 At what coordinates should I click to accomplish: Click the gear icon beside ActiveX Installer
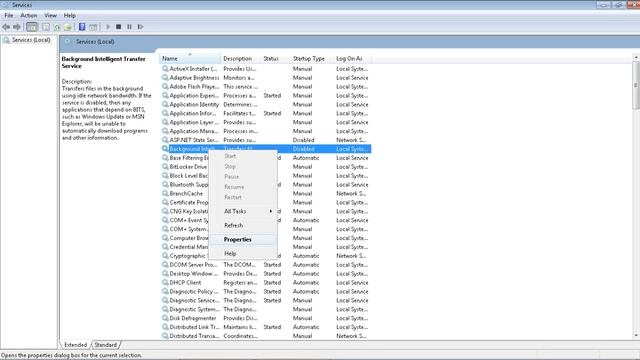[165, 69]
